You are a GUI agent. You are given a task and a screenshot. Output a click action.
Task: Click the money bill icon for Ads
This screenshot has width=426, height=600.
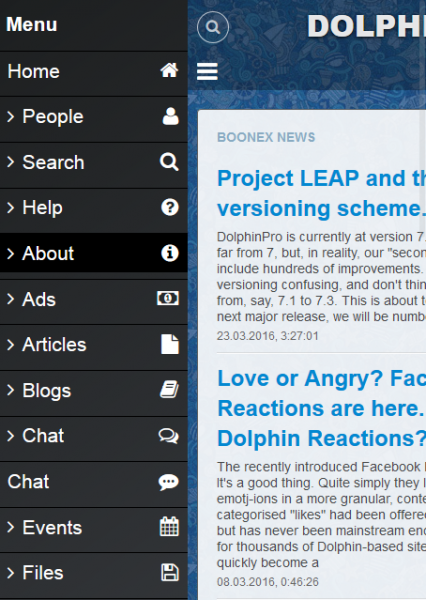(168, 298)
